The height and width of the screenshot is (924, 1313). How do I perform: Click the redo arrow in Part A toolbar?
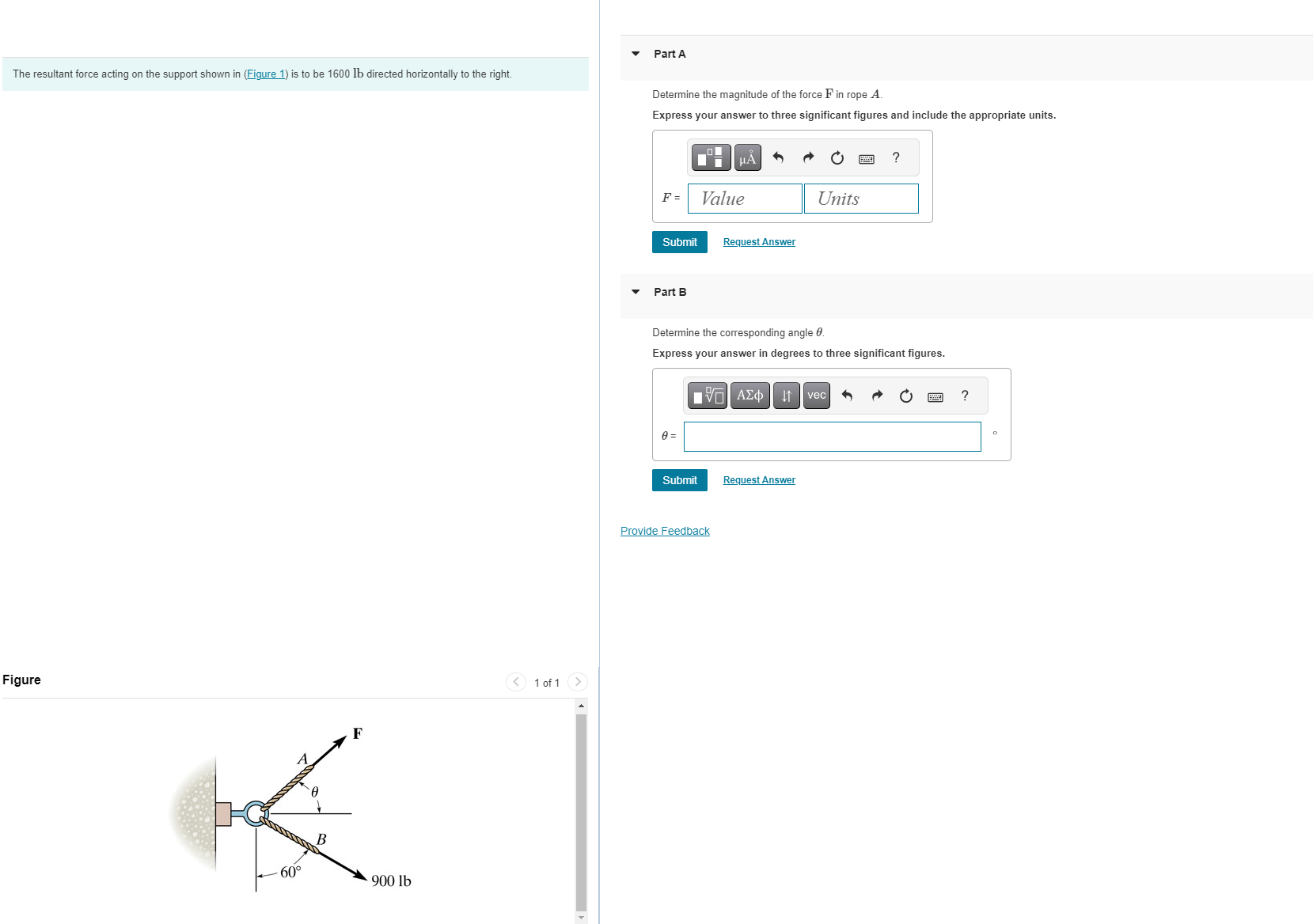(x=808, y=157)
